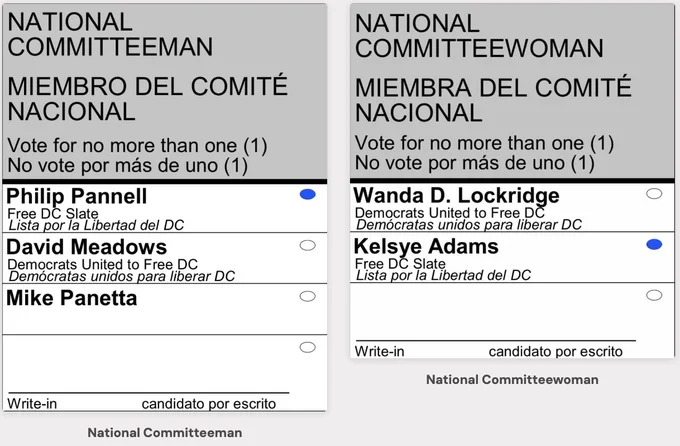Screen dimensions: 680x446
Task: Fill the oval for David Meadows
Action: (307, 246)
